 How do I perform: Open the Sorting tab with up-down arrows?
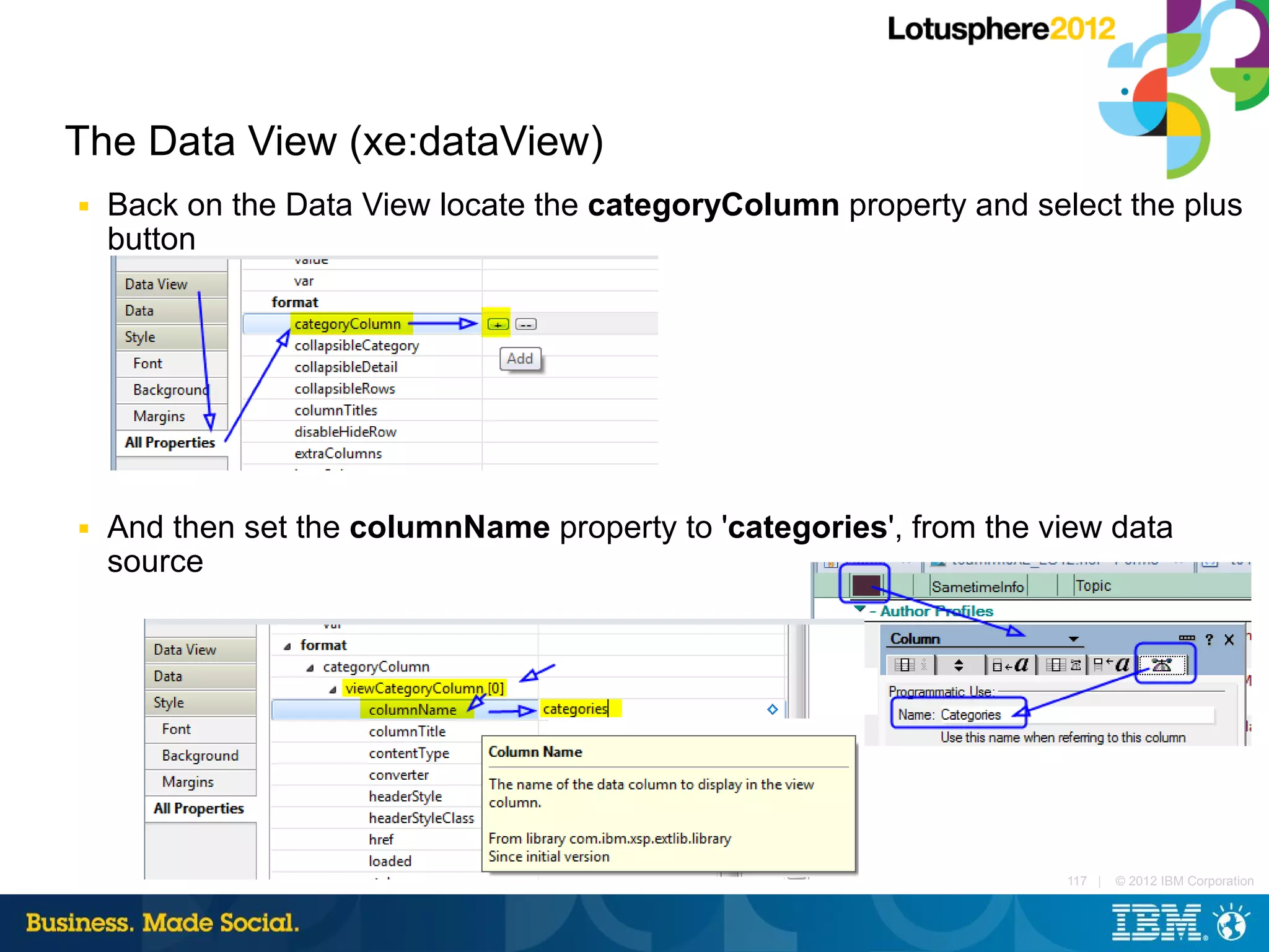coord(959,665)
